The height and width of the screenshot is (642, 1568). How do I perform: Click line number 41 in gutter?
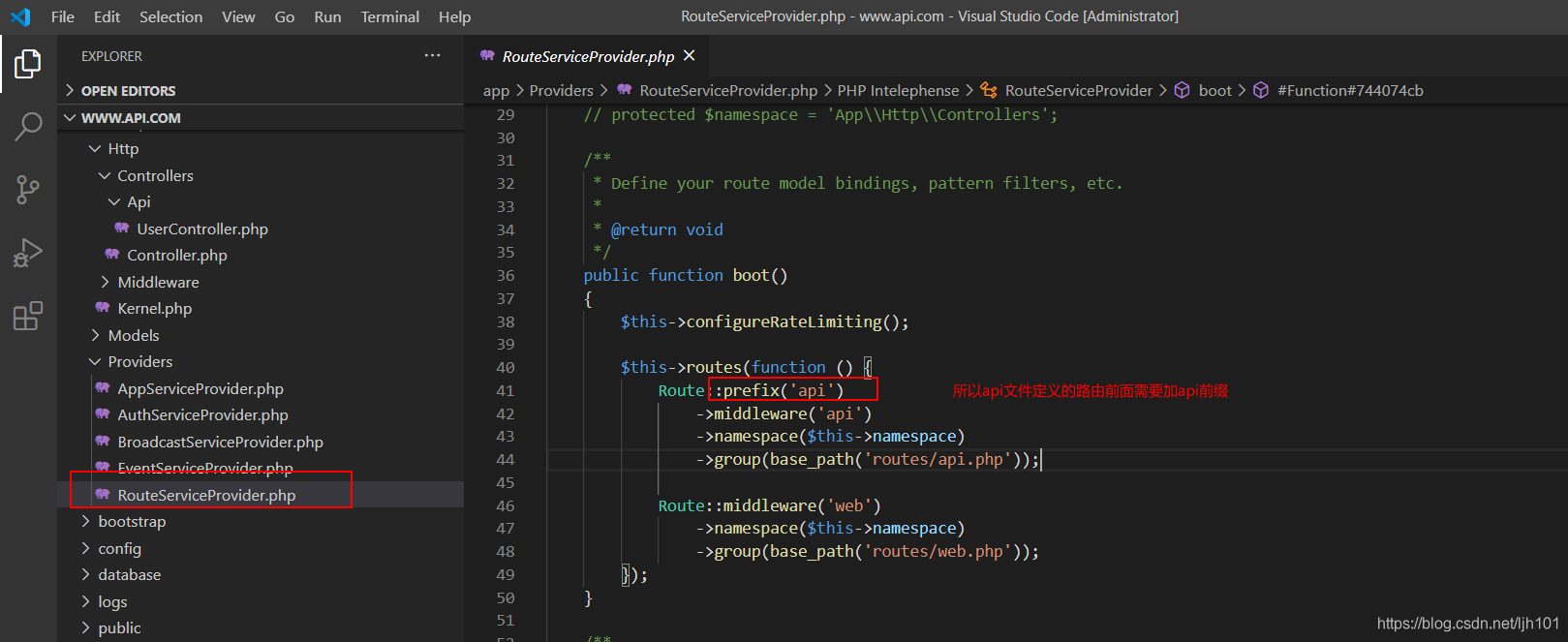506,390
